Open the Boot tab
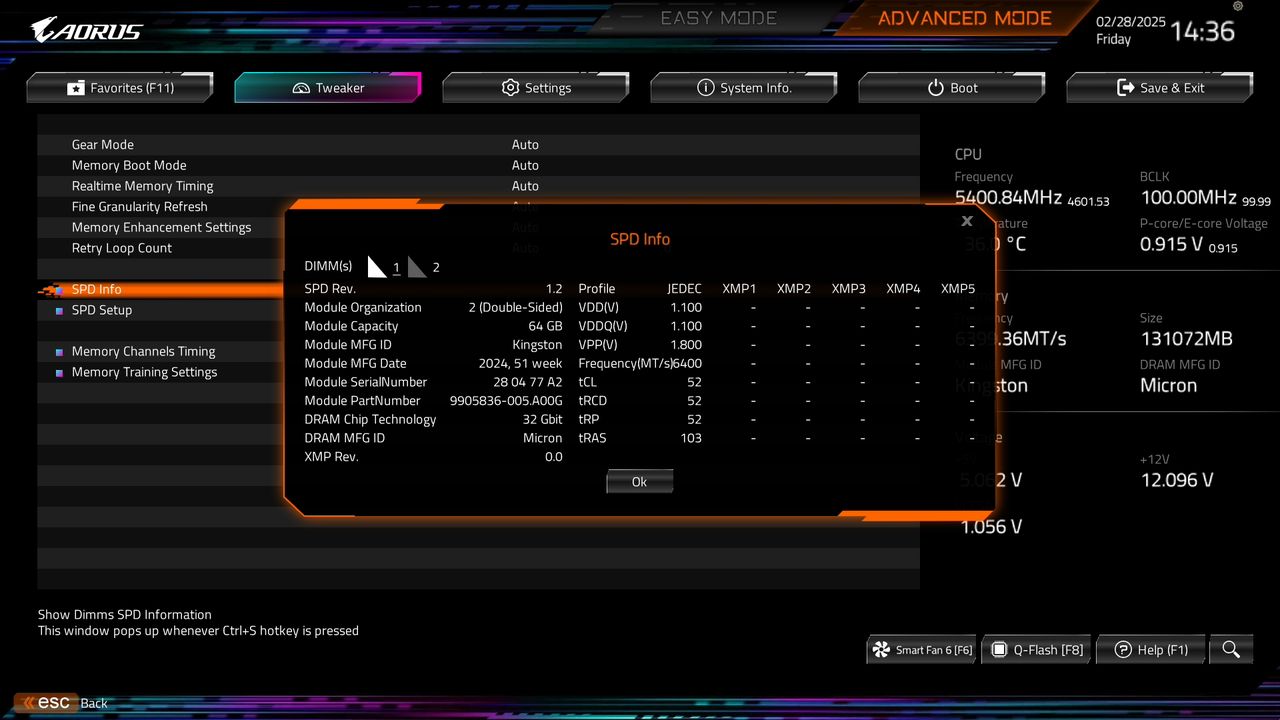 click(x=952, y=88)
